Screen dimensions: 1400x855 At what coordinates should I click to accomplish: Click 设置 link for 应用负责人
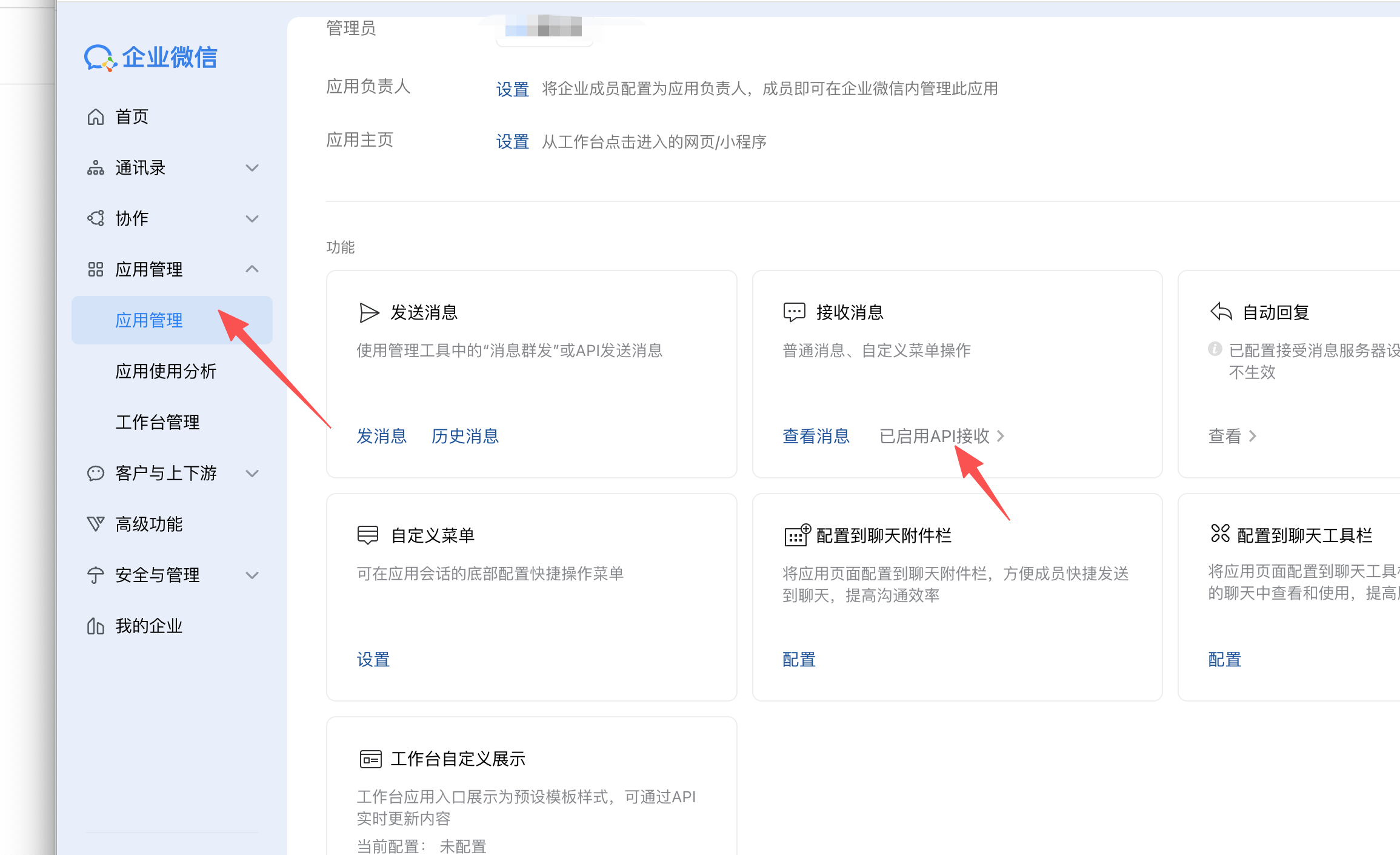click(x=513, y=89)
